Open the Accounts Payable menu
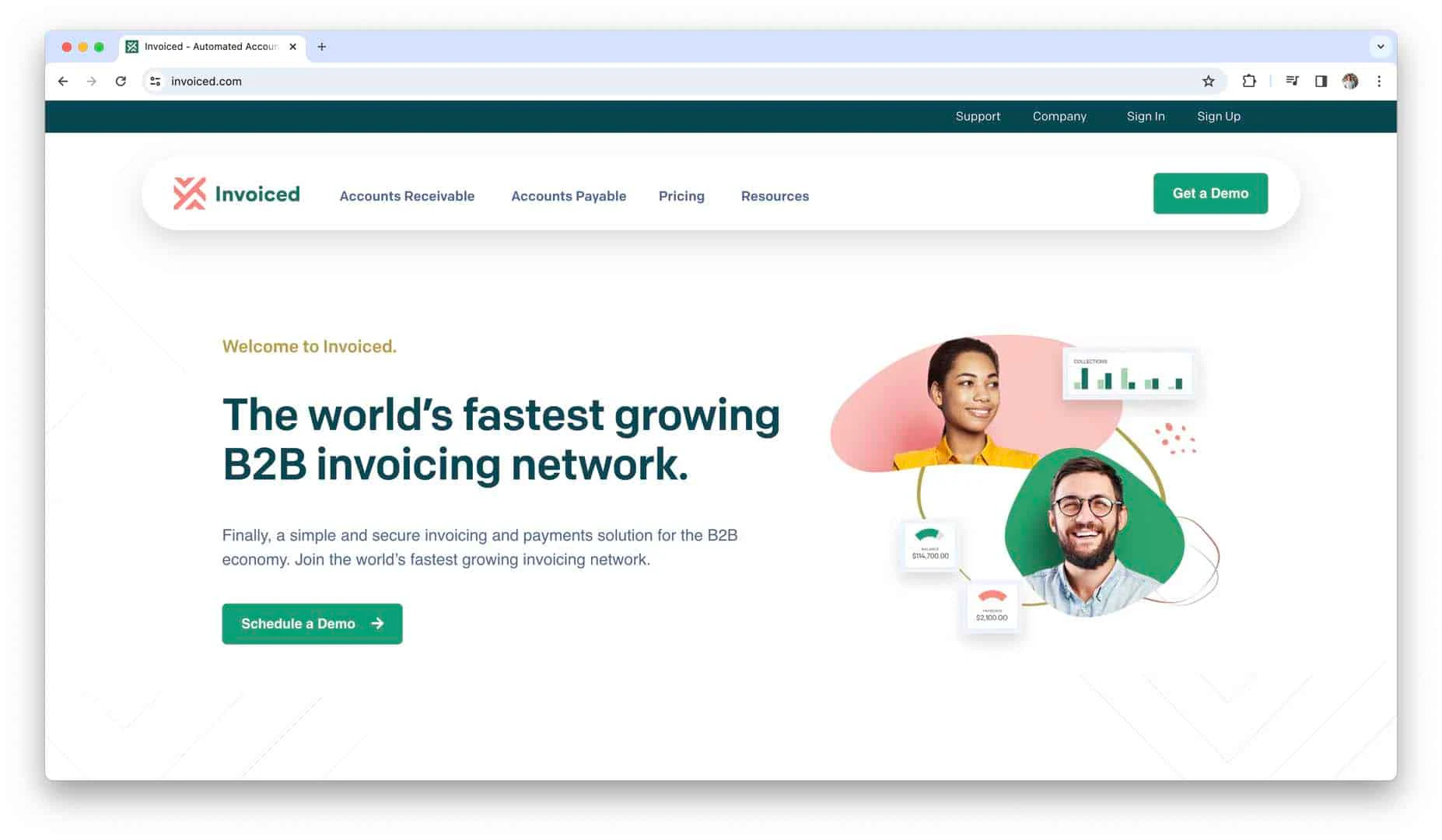This screenshot has height=840, width=1442. click(x=569, y=196)
